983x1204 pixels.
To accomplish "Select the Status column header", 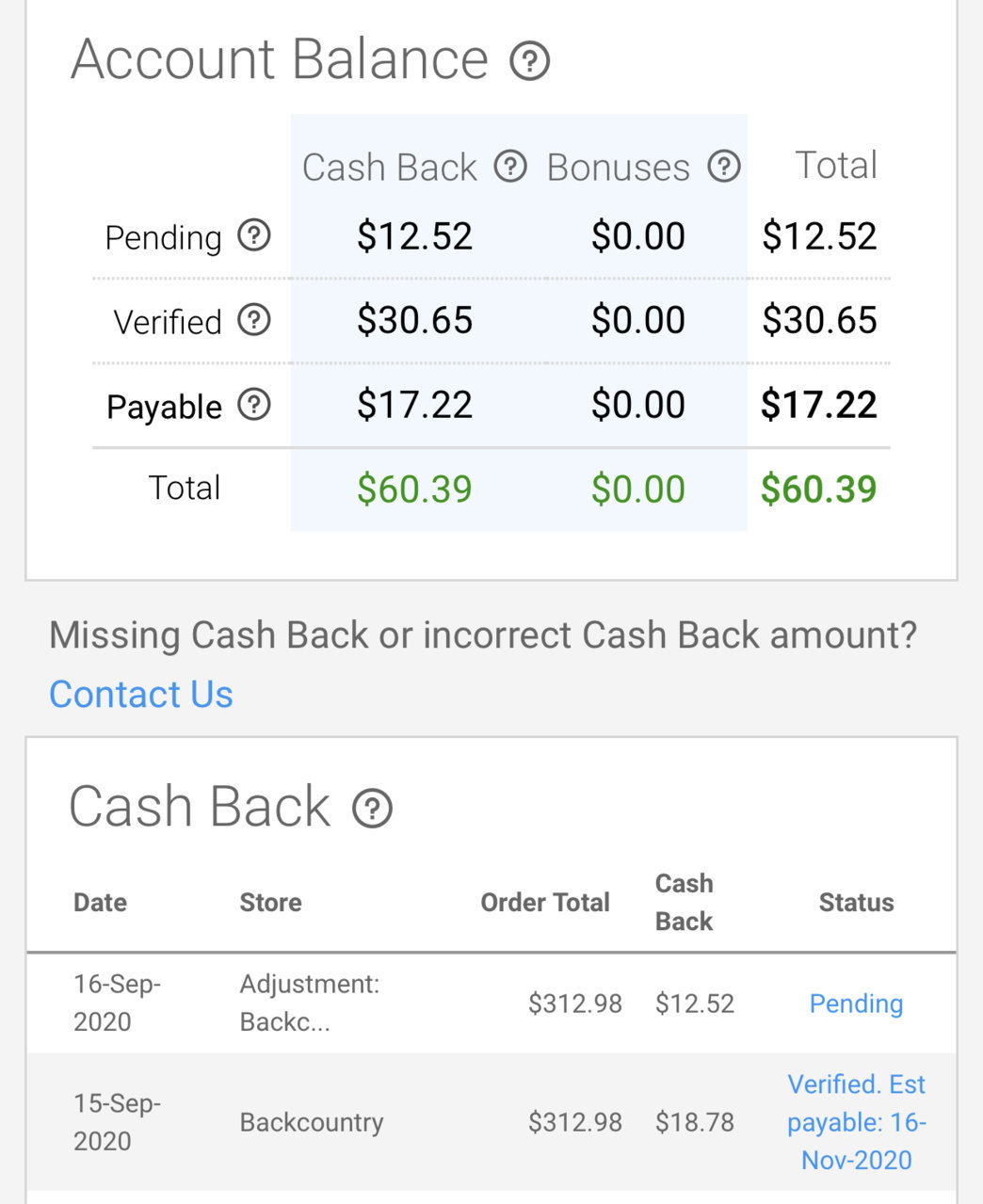I will coord(856,902).
